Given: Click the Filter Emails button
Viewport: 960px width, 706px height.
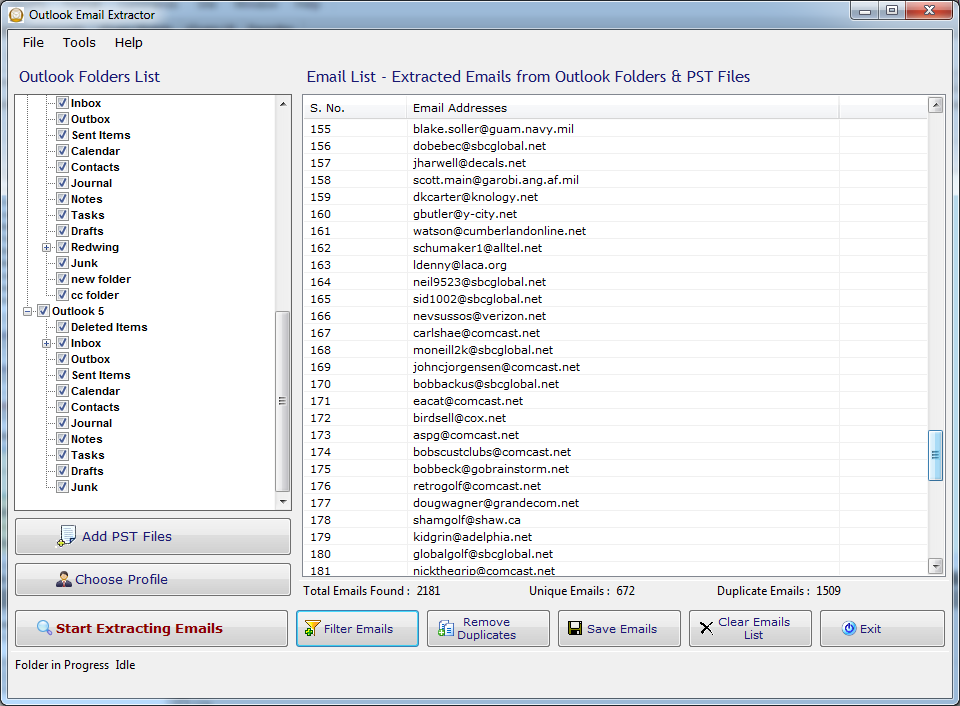Looking at the screenshot, I should (358, 628).
